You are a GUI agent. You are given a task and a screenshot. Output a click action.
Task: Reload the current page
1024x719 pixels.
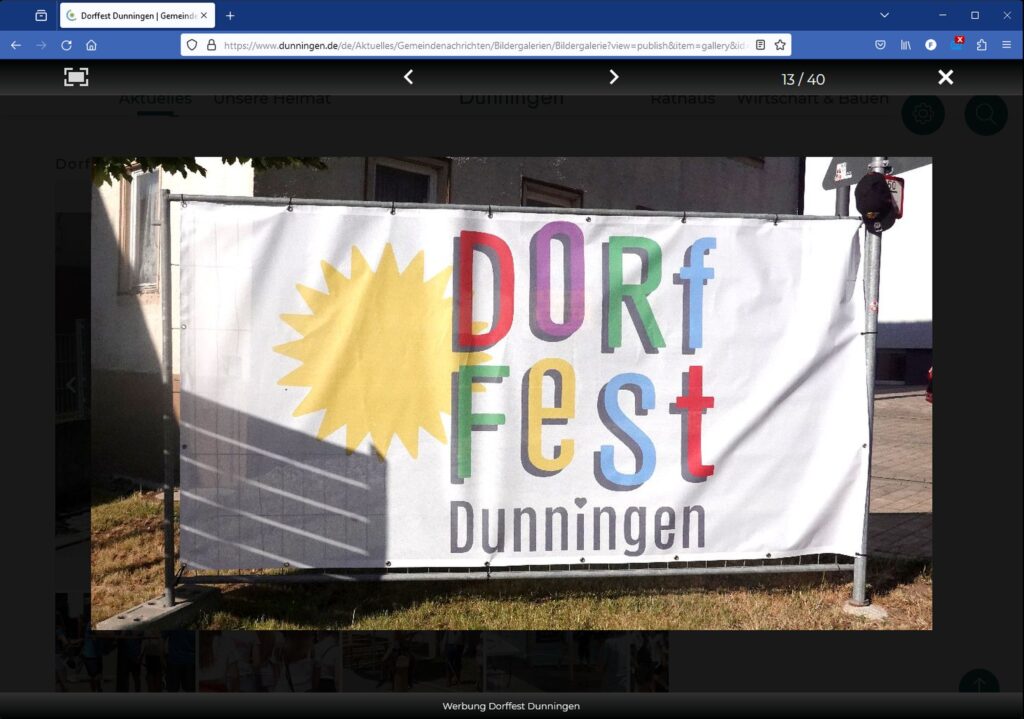tap(66, 45)
